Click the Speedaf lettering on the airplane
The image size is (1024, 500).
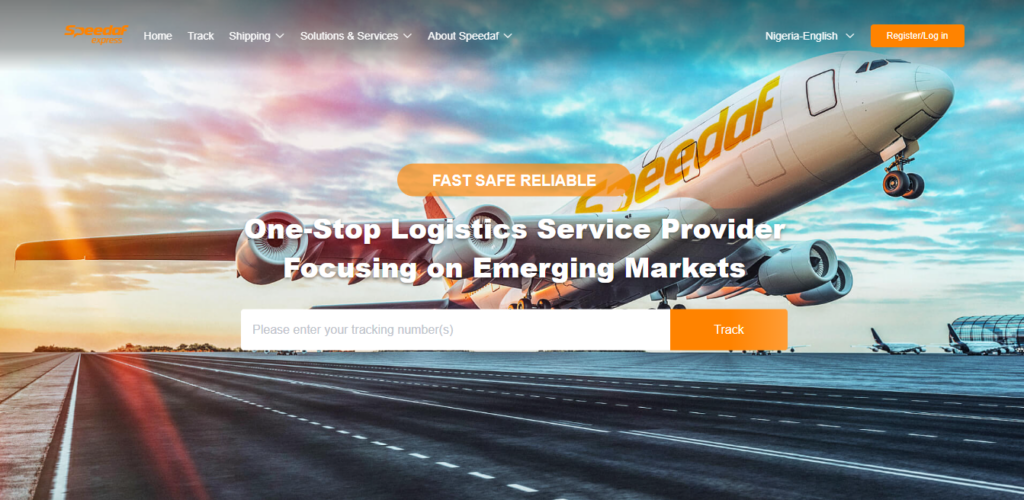(x=679, y=148)
